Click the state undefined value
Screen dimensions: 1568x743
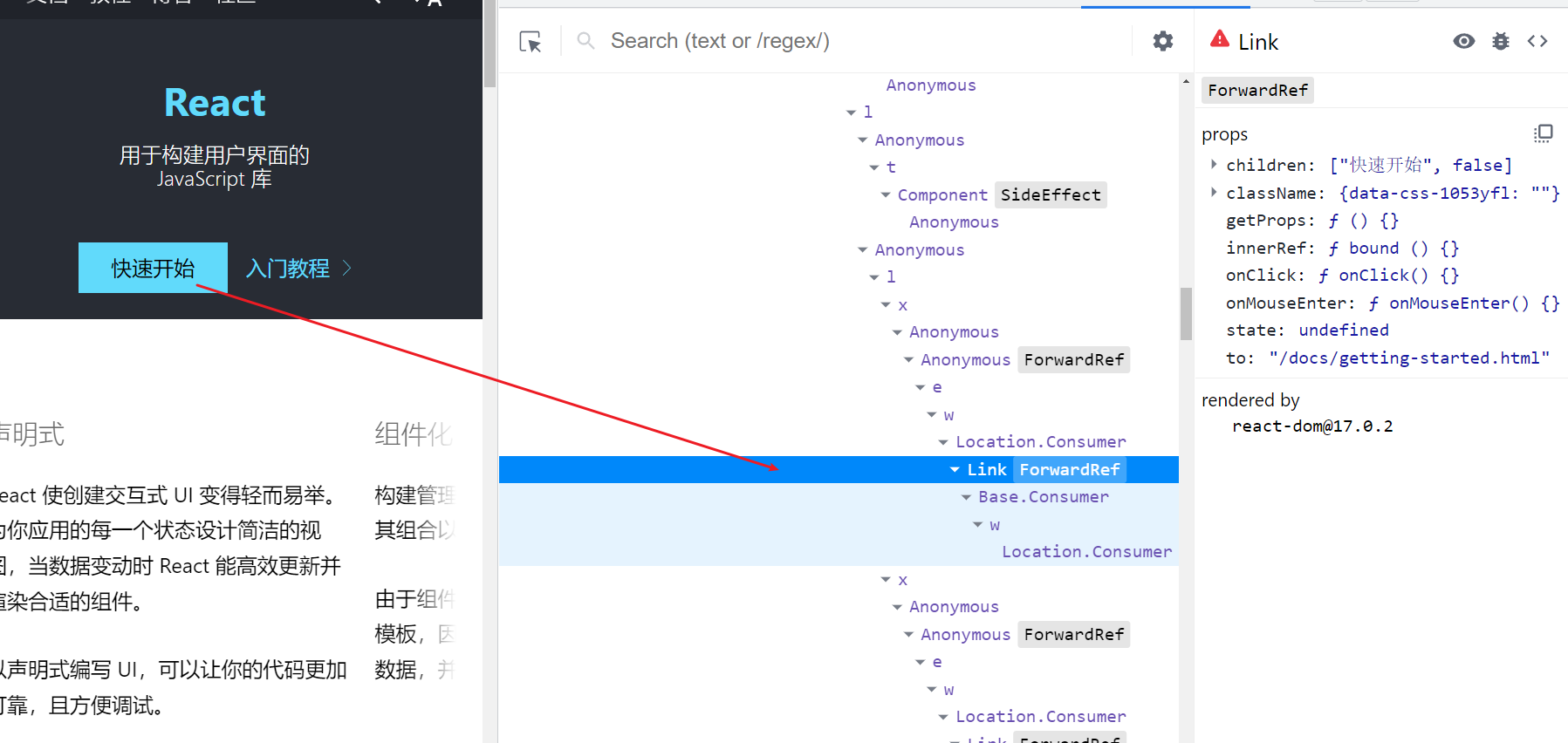[1344, 331]
